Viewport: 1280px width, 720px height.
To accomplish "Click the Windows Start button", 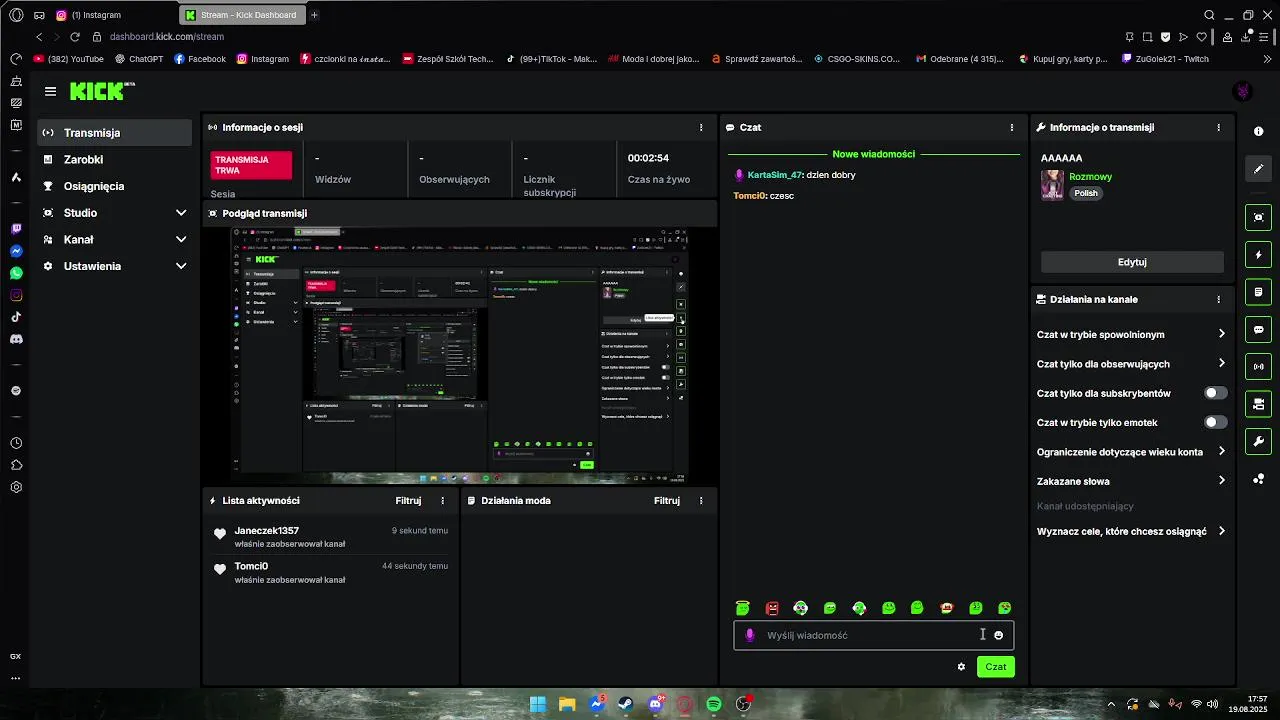I will [x=538, y=704].
